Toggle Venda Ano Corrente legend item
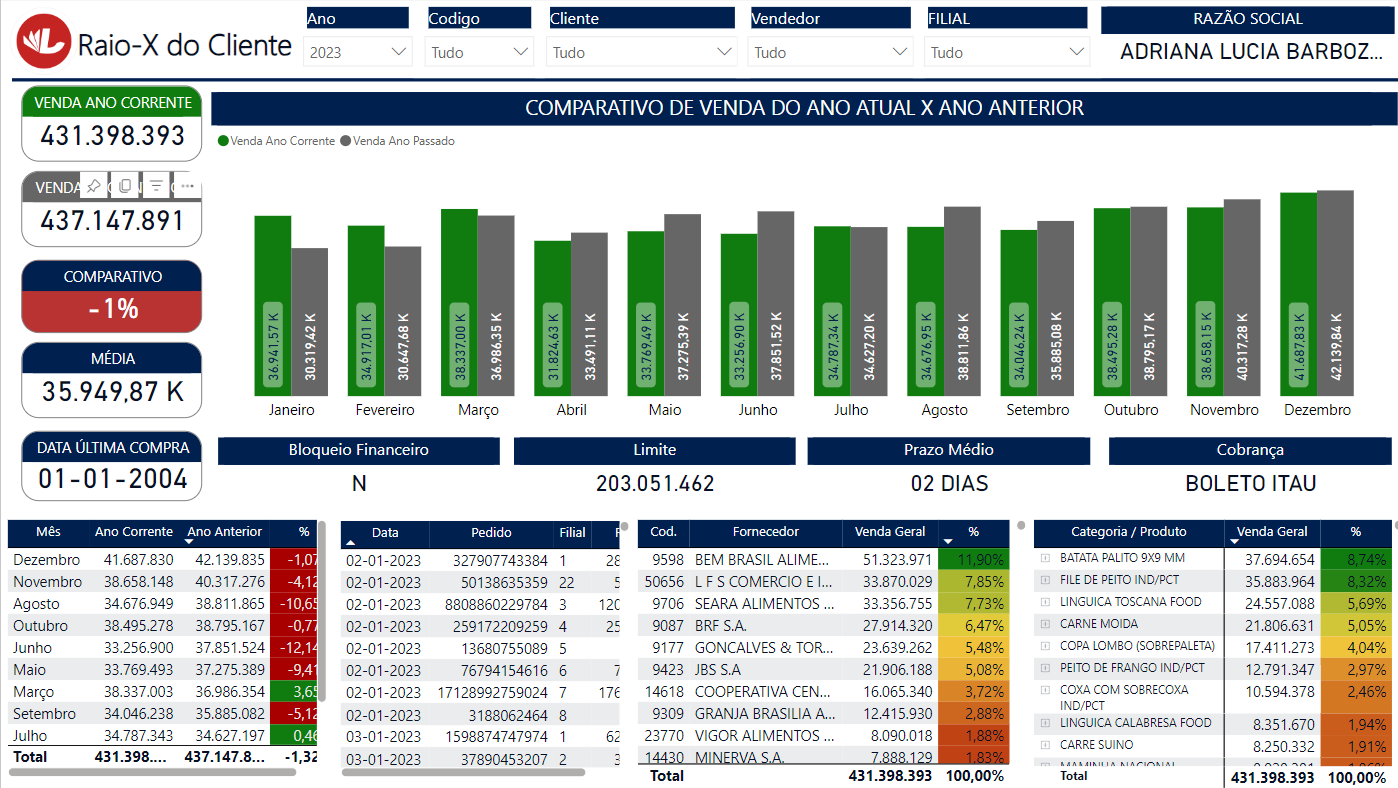This screenshot has width=1398, height=788. (x=277, y=141)
